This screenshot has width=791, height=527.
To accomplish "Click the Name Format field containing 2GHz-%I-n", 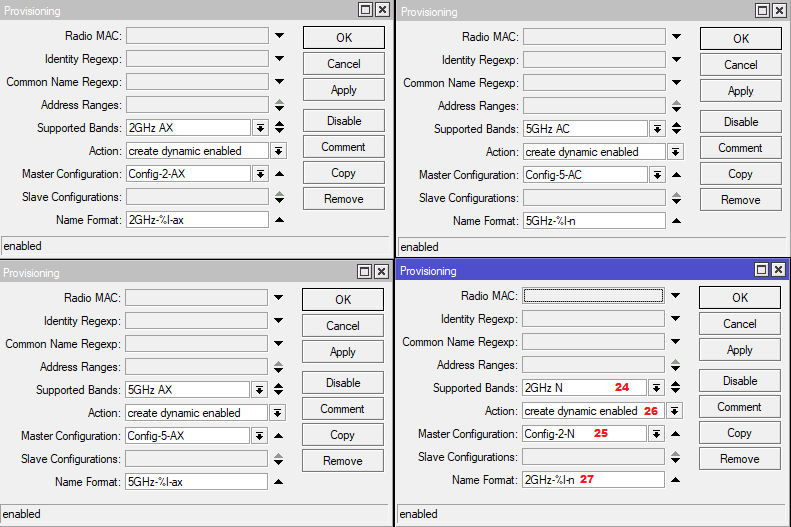I will pyautogui.click(x=592, y=481).
